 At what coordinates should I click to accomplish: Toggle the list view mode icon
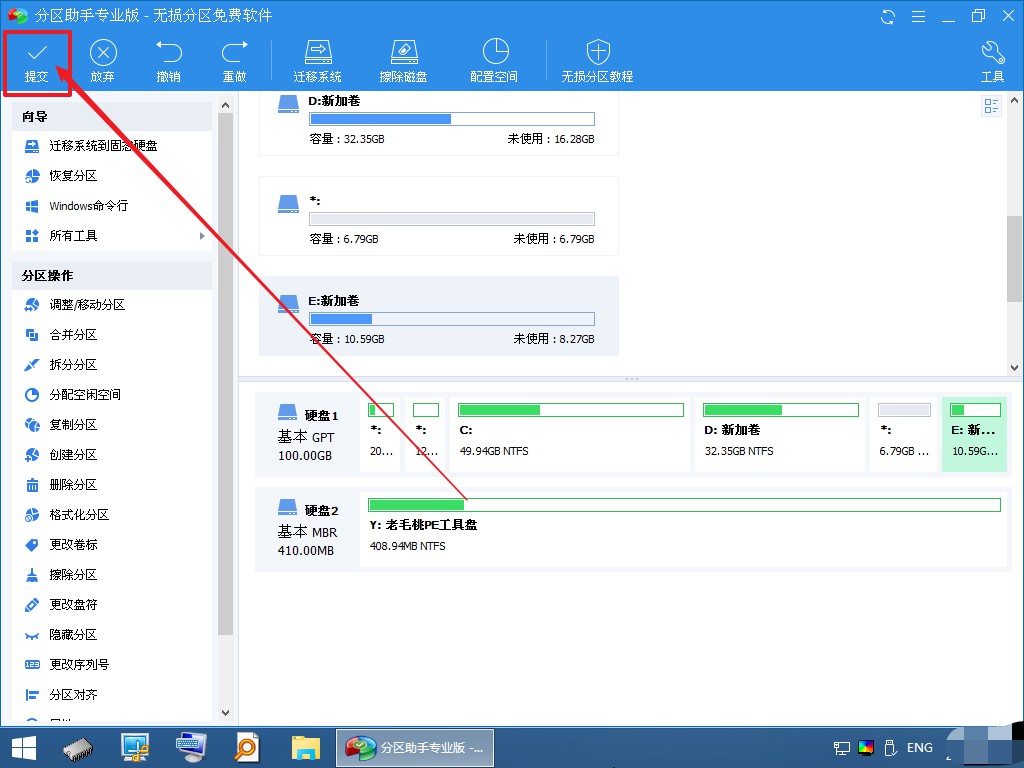click(x=991, y=106)
